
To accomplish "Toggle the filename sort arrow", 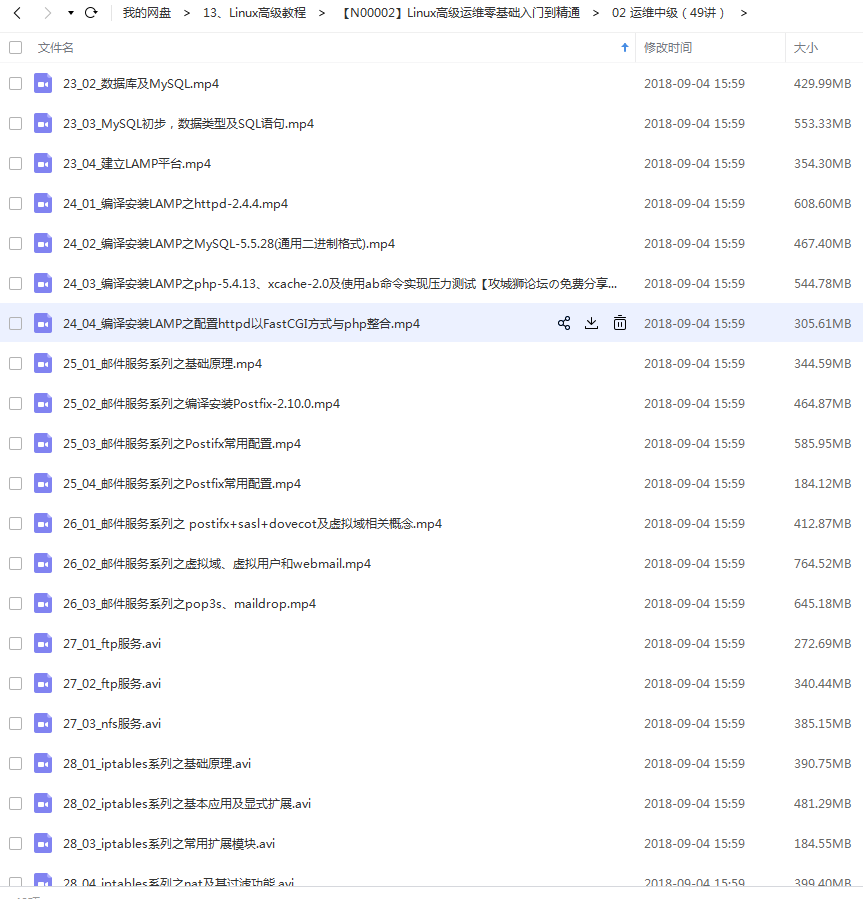I will (x=624, y=48).
